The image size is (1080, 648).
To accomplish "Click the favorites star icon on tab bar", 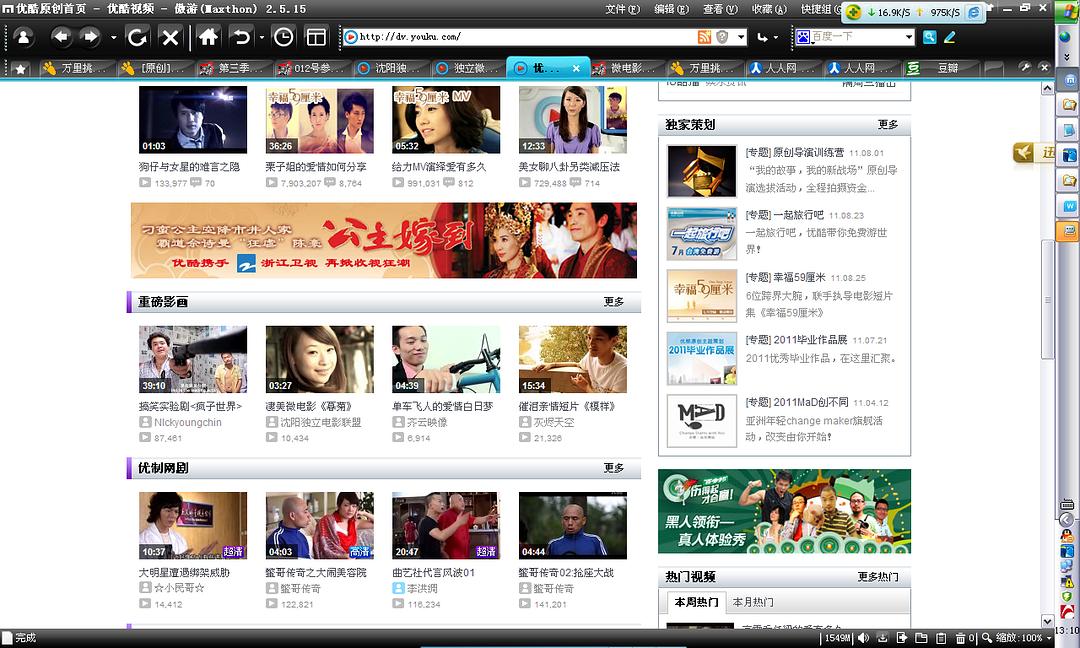I will point(19,68).
